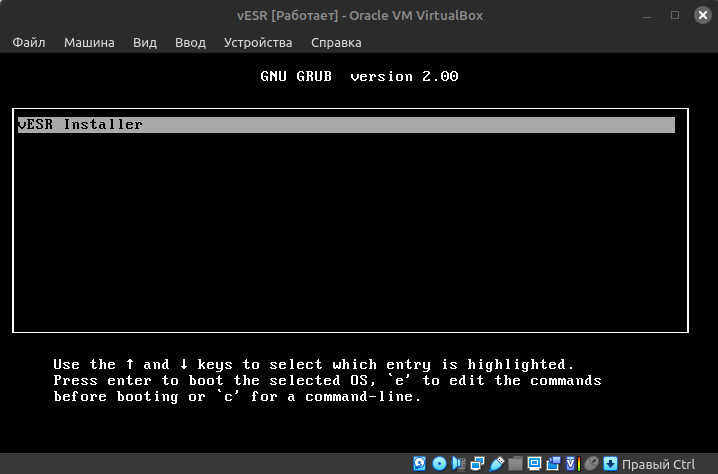Maximize the VirtualBox window
Screen dimensions: 718x474
click(674, 15)
